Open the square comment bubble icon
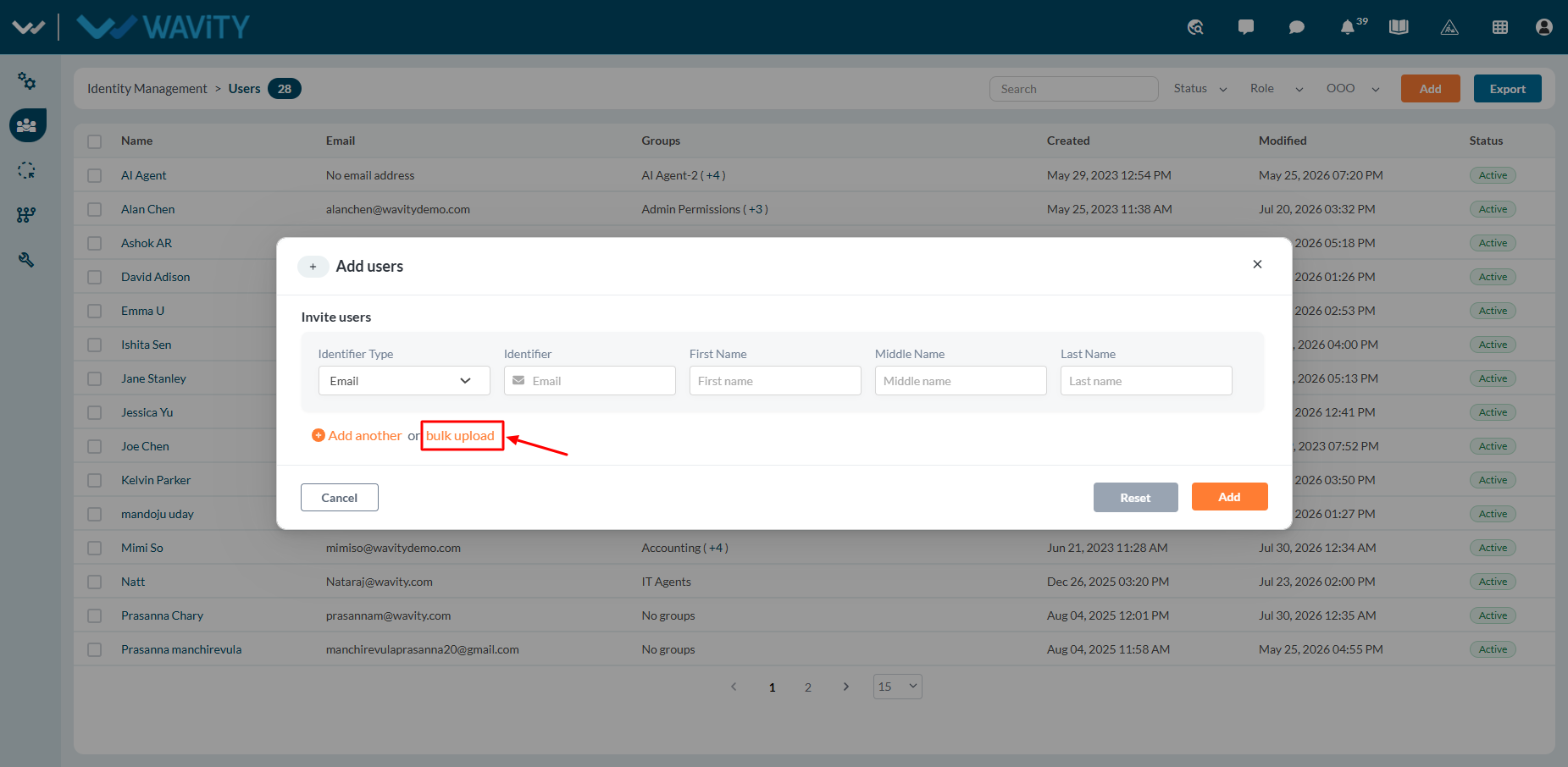Viewport: 1568px width, 767px height. (1246, 27)
